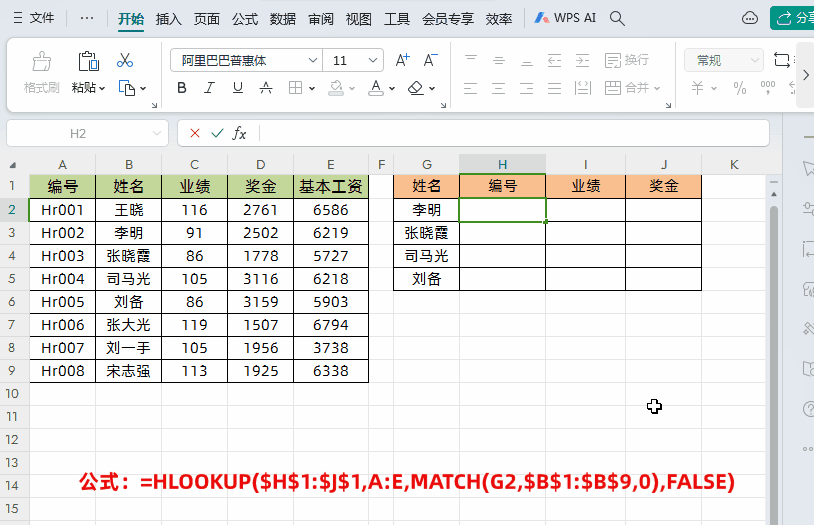Open the eraser clear dropdown arrow

click(432, 88)
